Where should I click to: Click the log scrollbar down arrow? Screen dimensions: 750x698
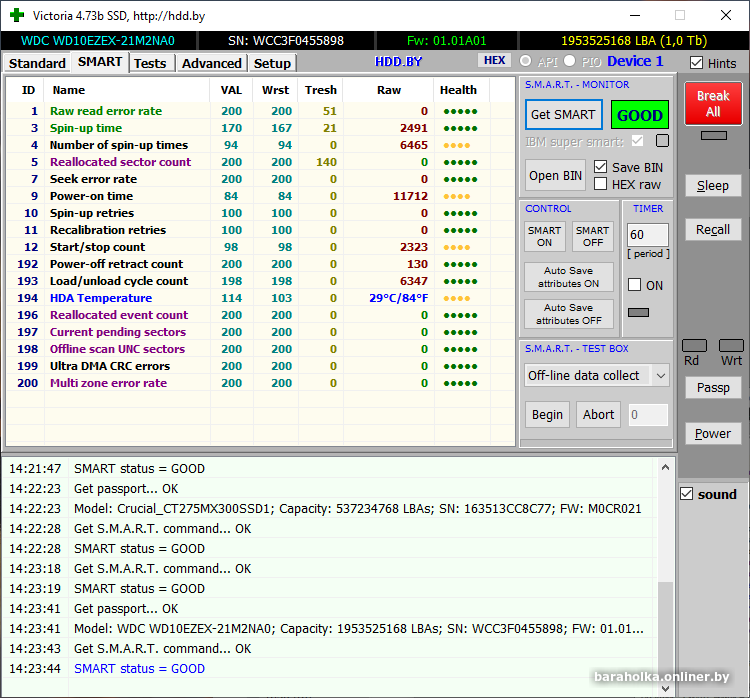665,688
